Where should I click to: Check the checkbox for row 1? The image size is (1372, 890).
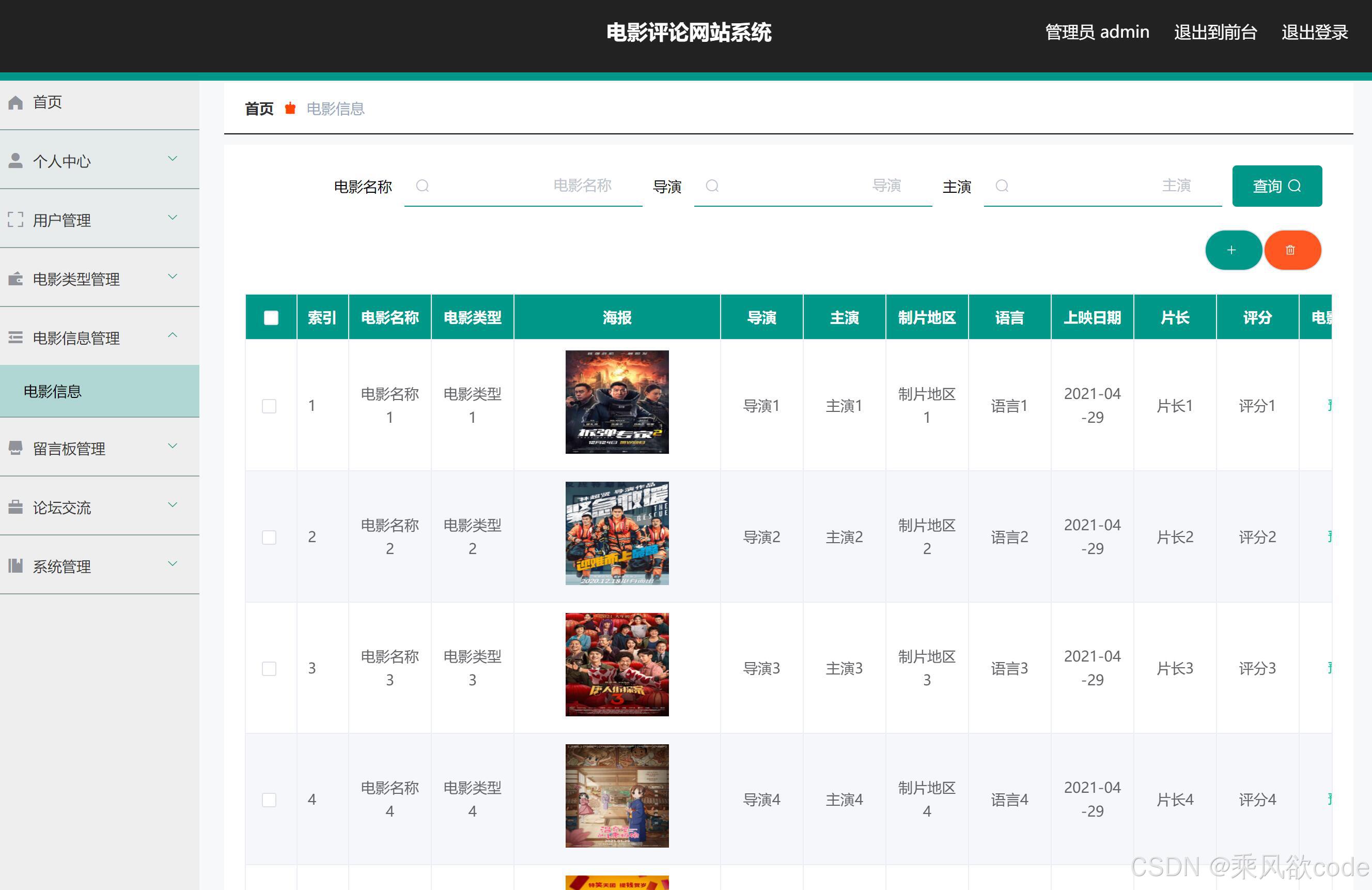[x=269, y=406]
